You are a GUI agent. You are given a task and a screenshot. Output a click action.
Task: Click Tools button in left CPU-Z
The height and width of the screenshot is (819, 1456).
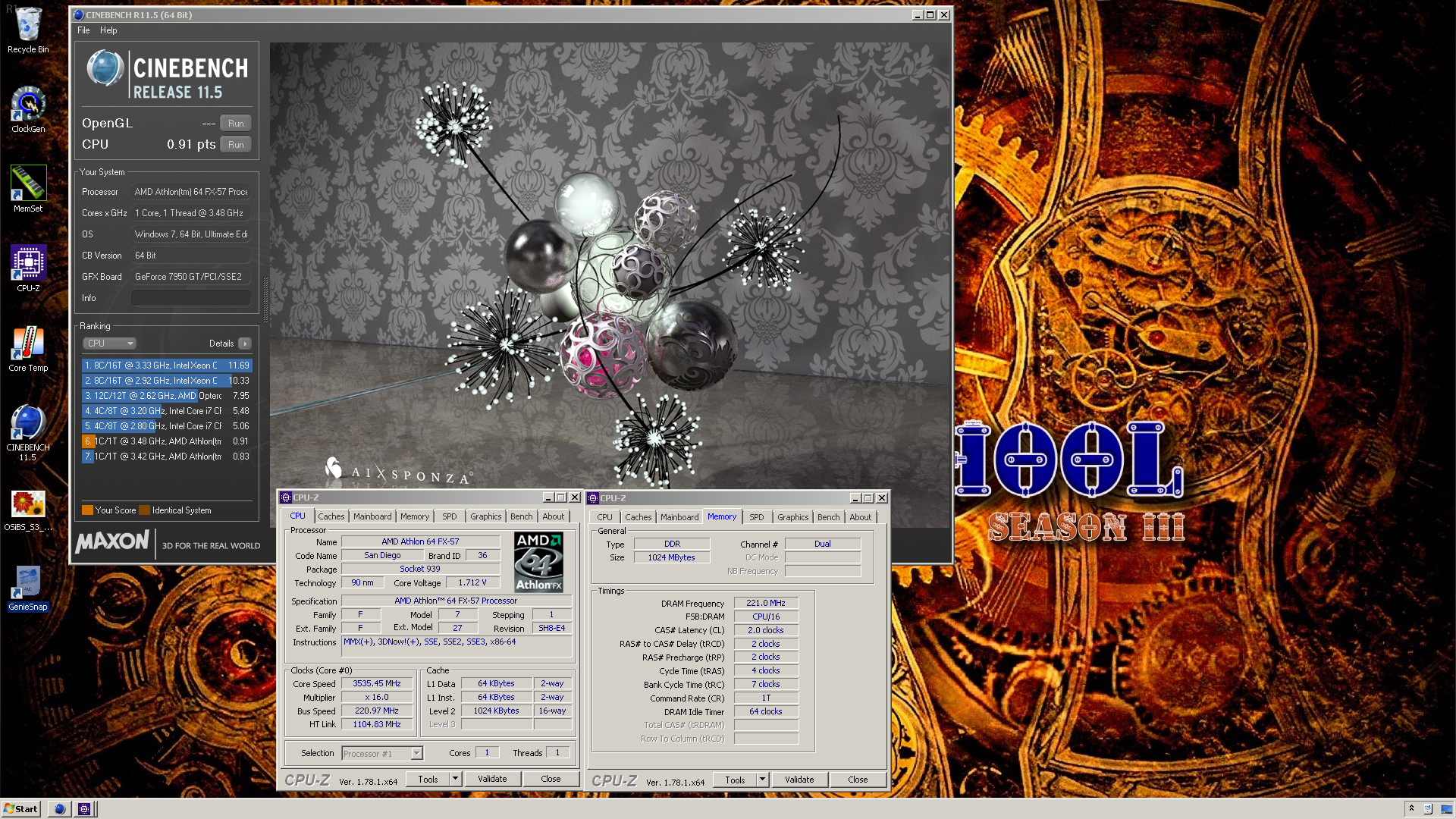(428, 779)
